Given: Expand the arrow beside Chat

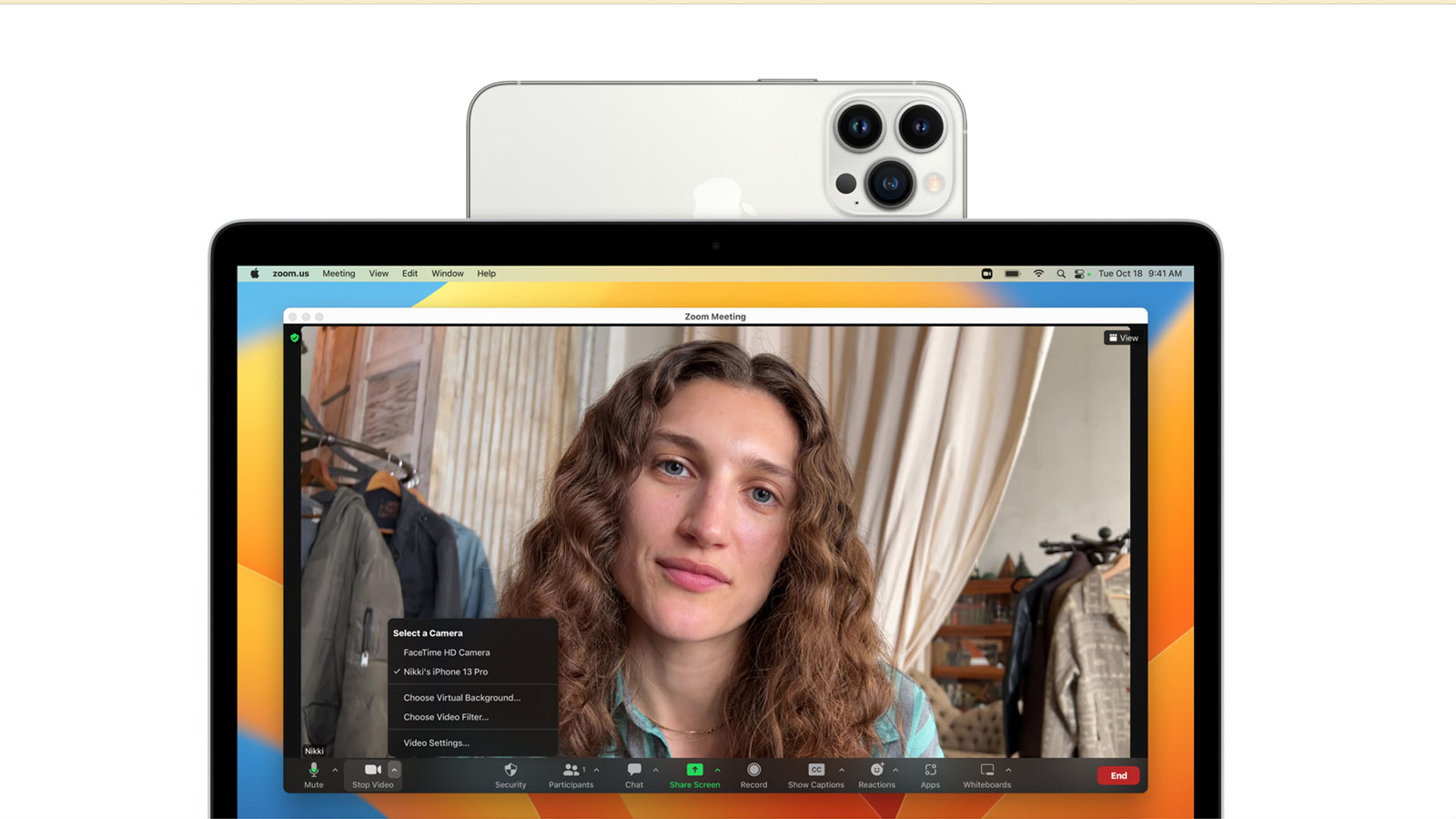Looking at the screenshot, I should click(x=655, y=770).
